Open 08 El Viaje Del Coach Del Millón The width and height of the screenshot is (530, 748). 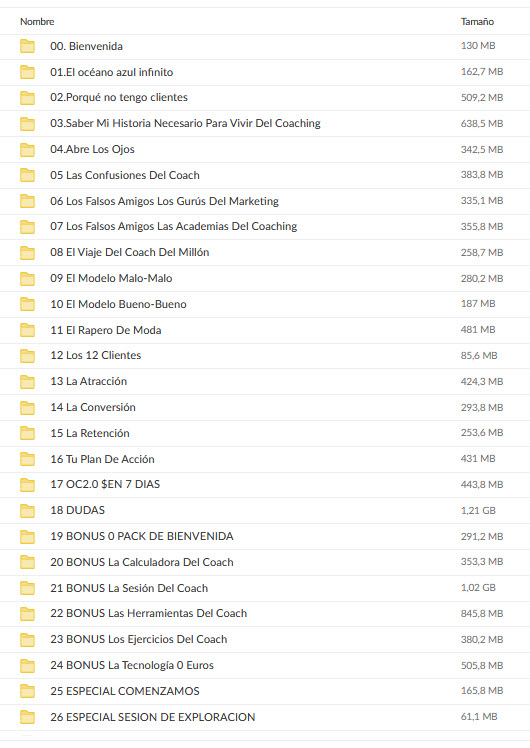pos(130,252)
